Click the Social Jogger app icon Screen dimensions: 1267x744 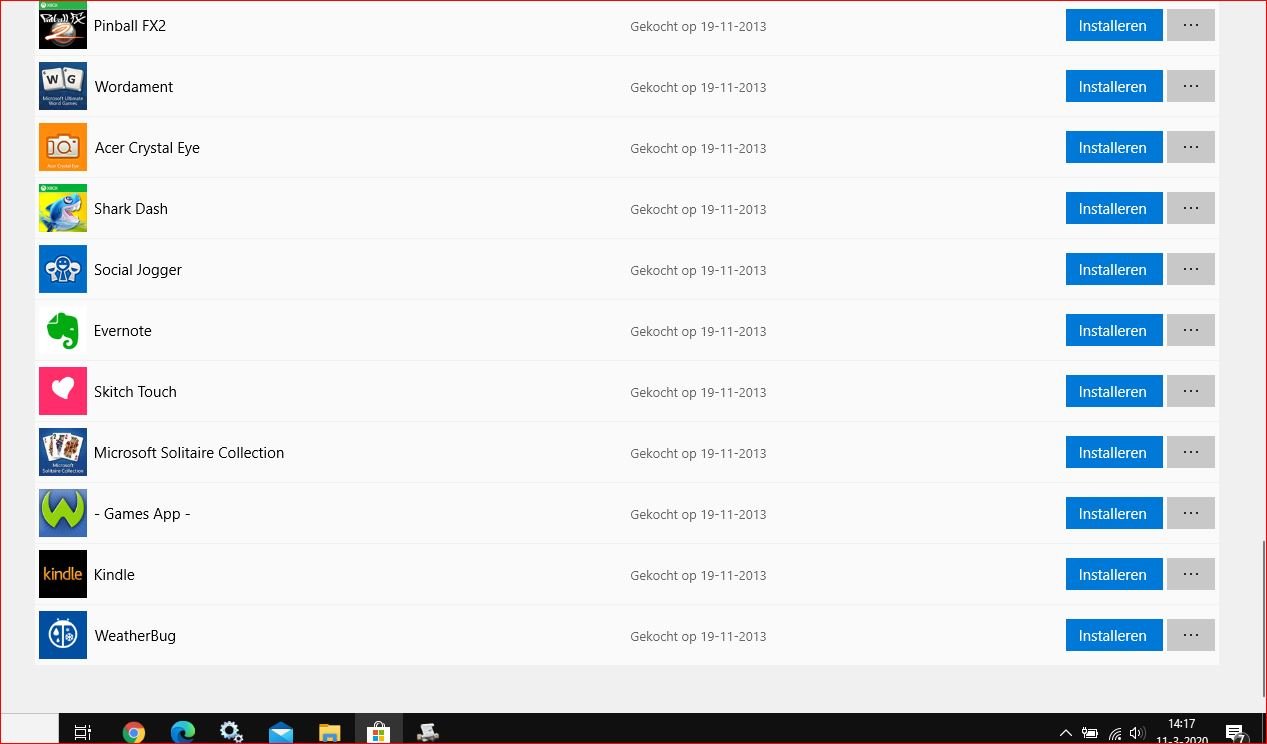point(63,269)
